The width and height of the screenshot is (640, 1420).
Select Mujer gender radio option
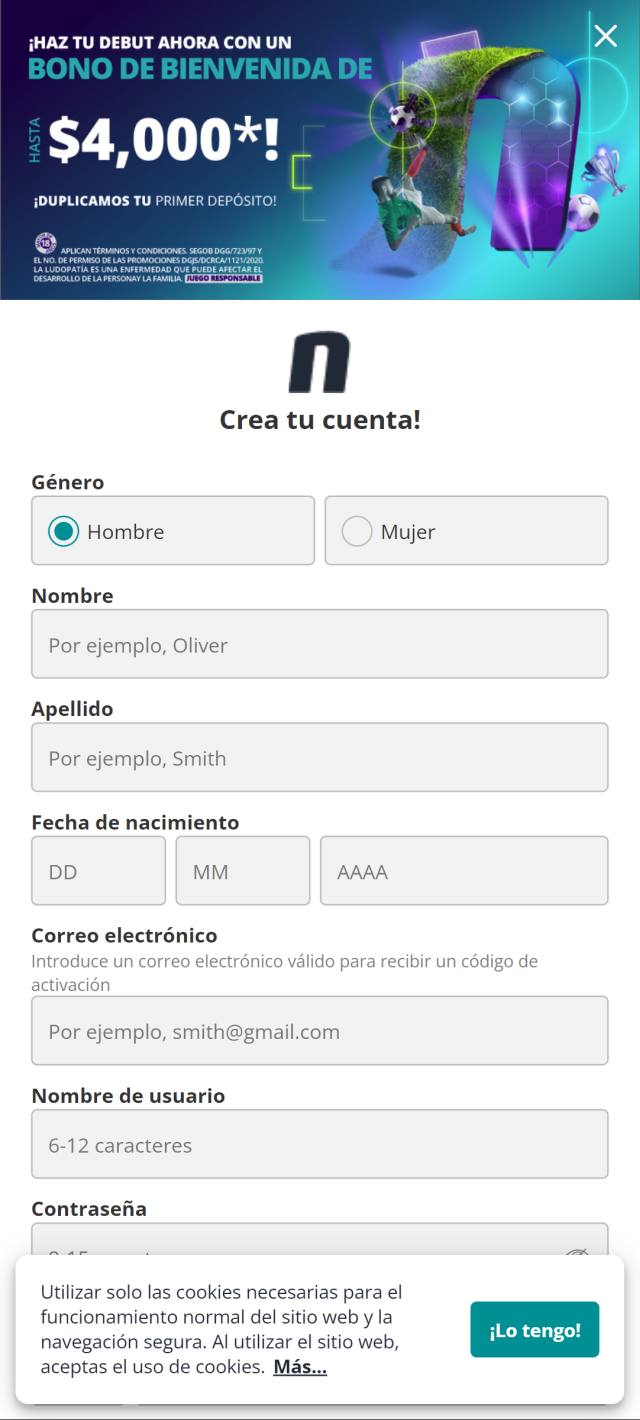(x=357, y=531)
